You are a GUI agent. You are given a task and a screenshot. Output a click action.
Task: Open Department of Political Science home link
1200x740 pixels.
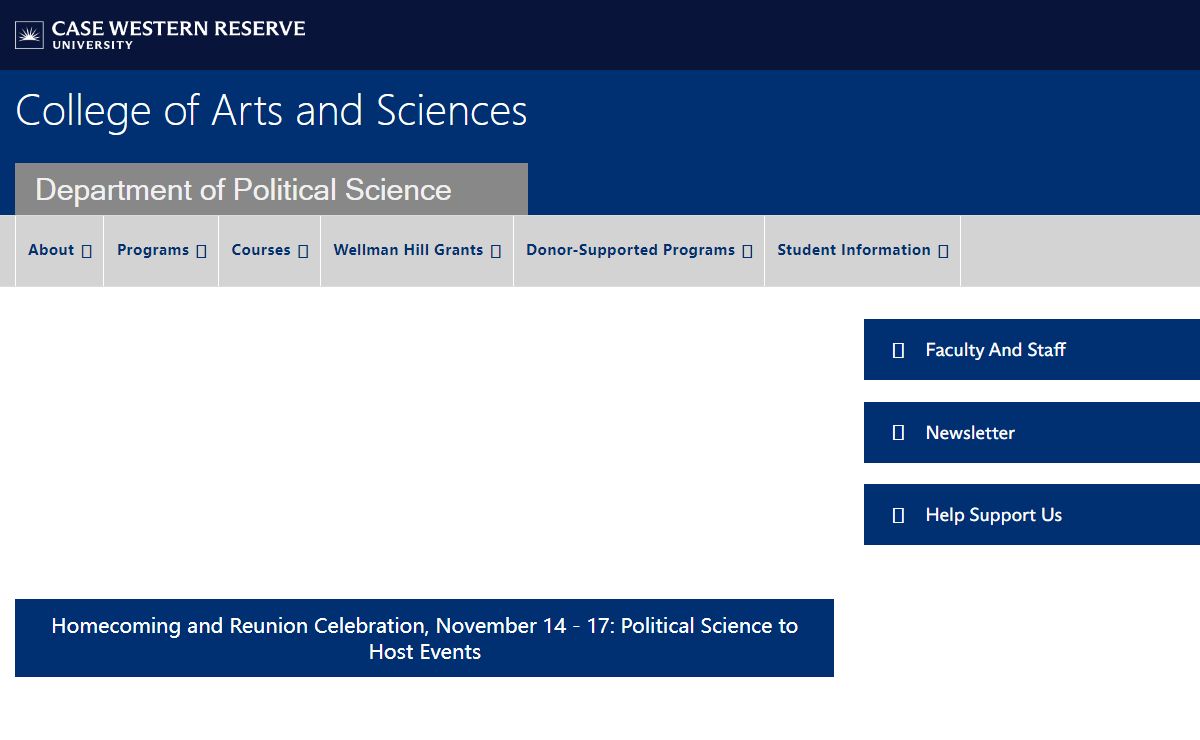[x=243, y=190]
